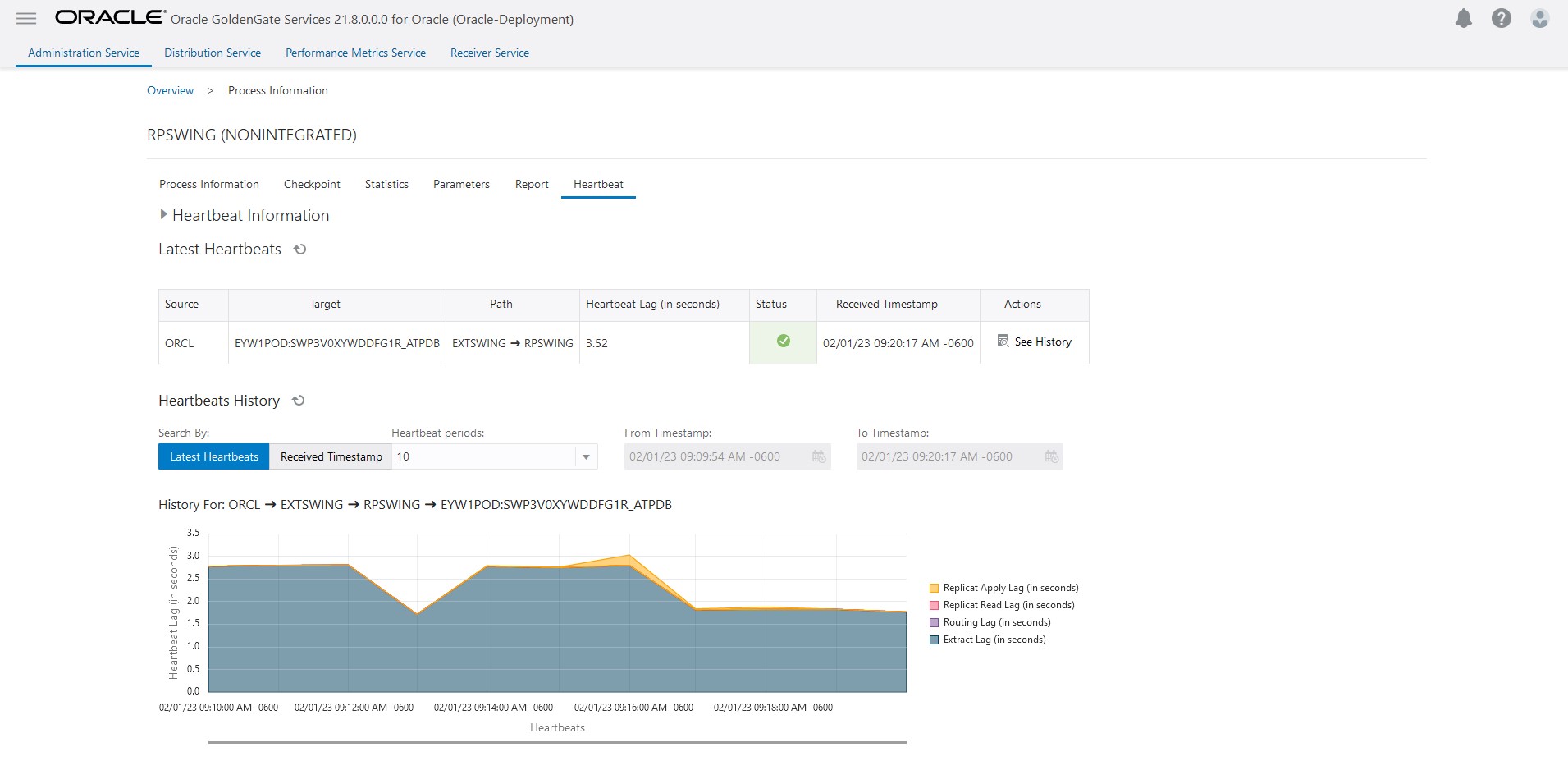Click the chart horizontal scrollbar
The image size is (1568, 761).
coord(557,742)
